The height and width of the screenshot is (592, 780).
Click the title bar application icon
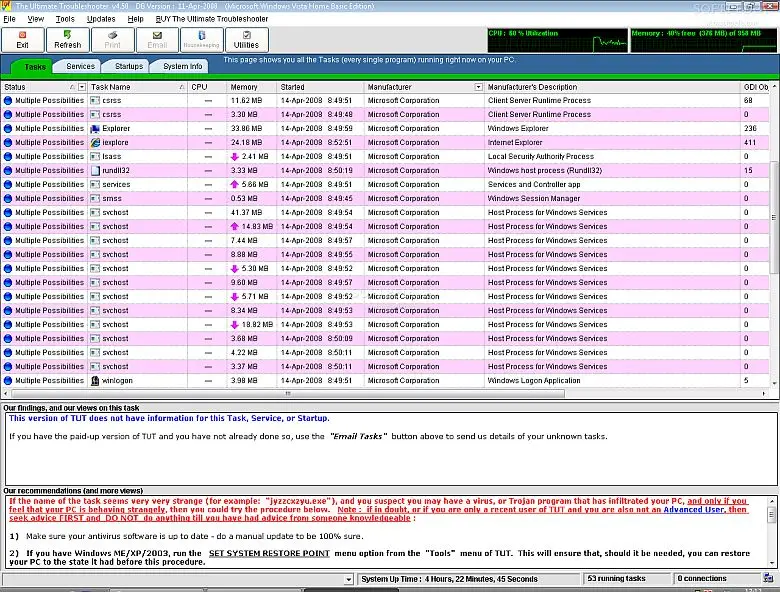[6, 6]
